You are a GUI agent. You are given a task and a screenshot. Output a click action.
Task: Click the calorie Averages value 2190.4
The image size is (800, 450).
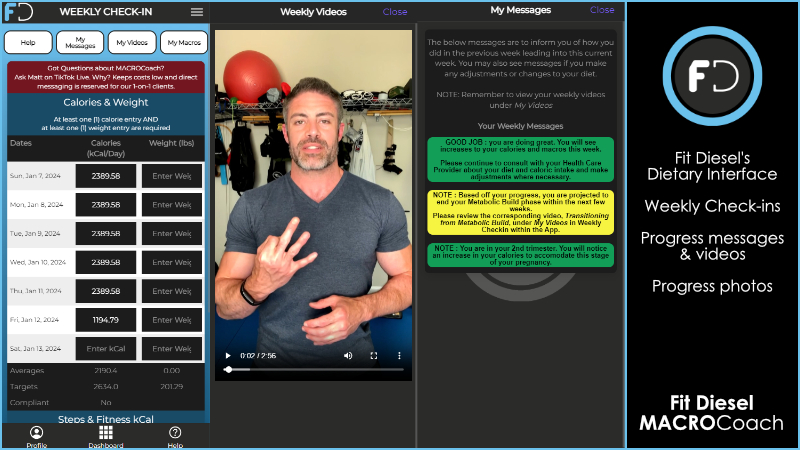(x=106, y=371)
